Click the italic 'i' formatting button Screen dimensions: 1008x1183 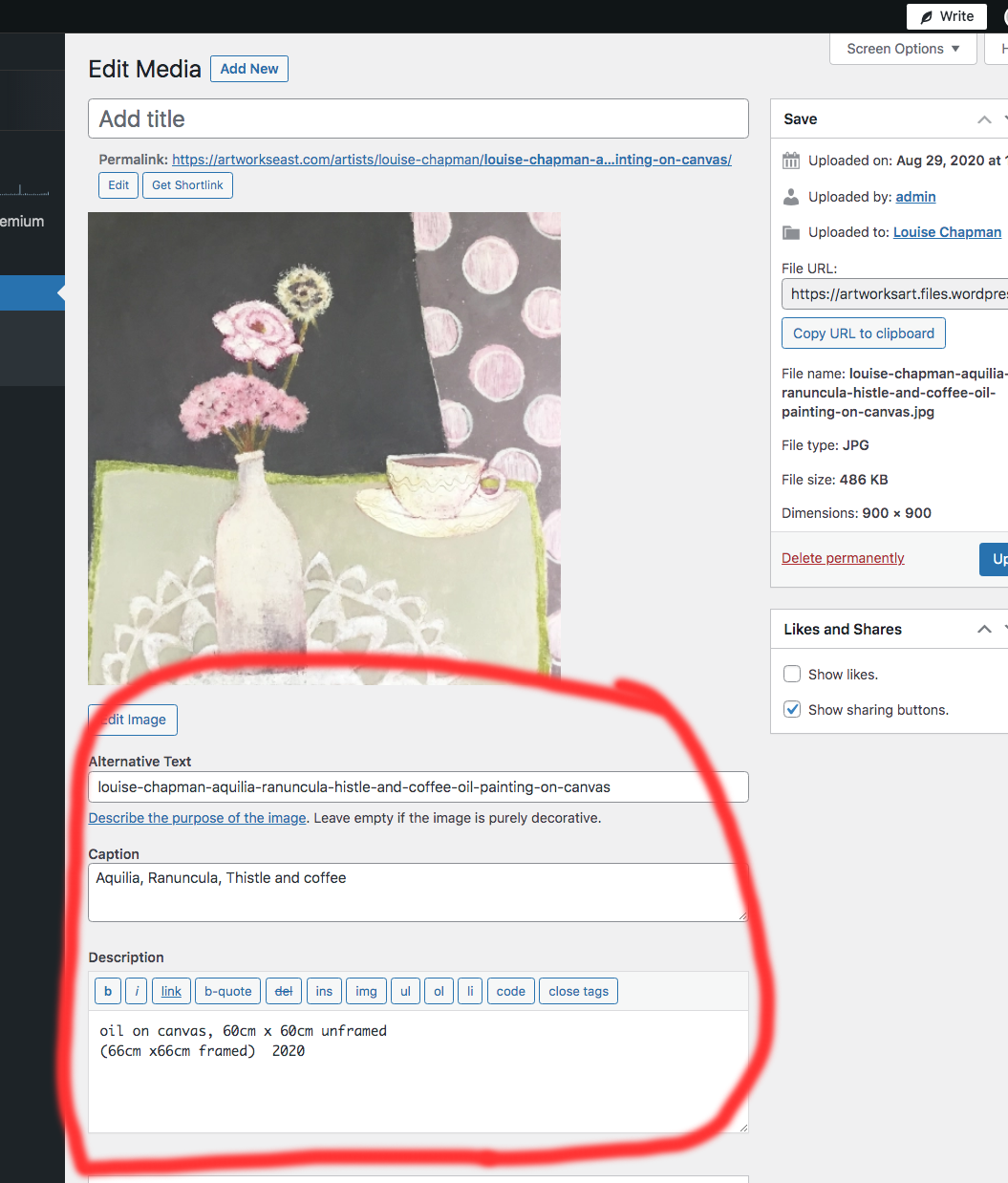tap(137, 991)
